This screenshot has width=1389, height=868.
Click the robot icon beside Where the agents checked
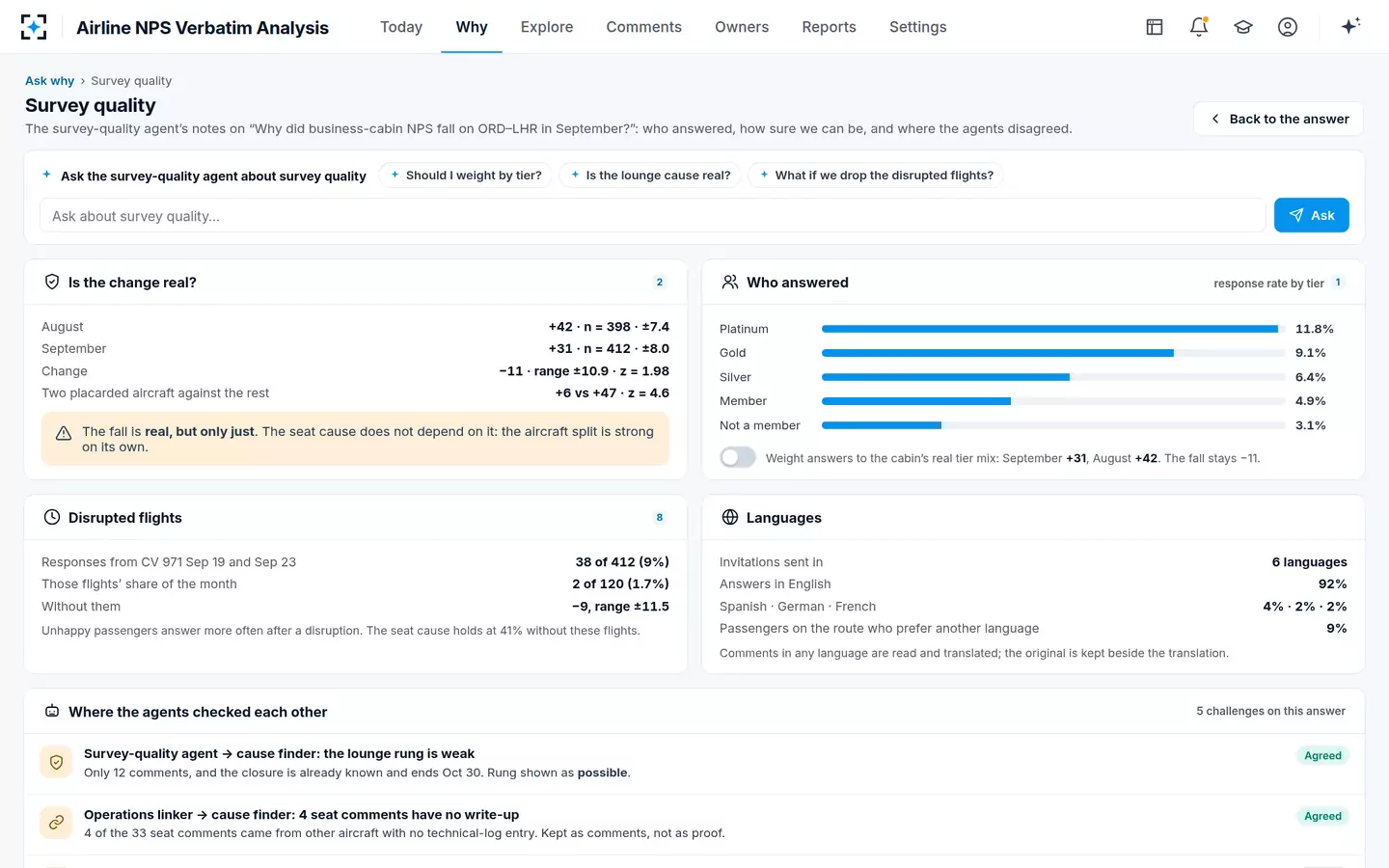[52, 712]
